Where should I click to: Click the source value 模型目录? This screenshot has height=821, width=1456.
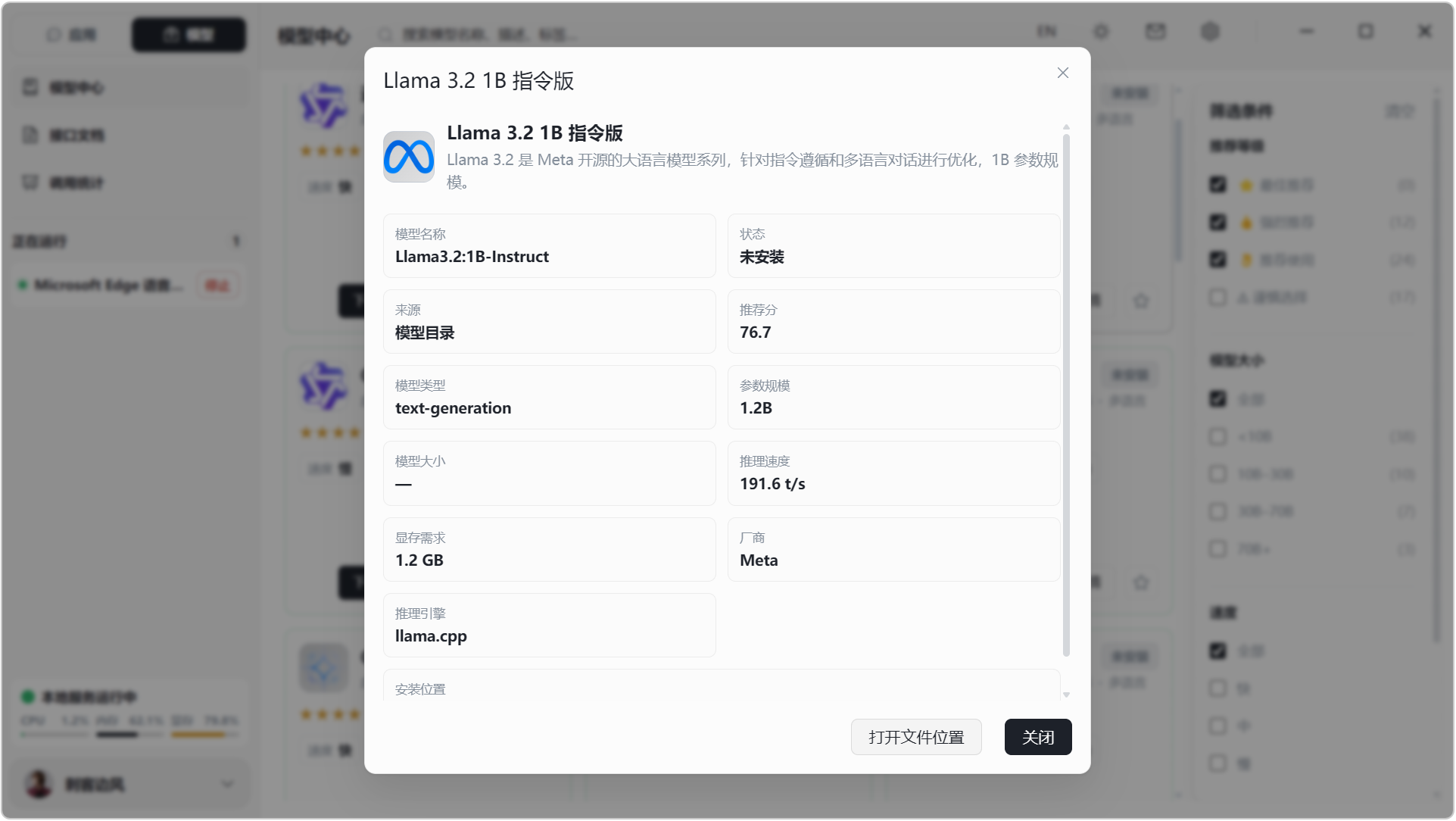426,333
